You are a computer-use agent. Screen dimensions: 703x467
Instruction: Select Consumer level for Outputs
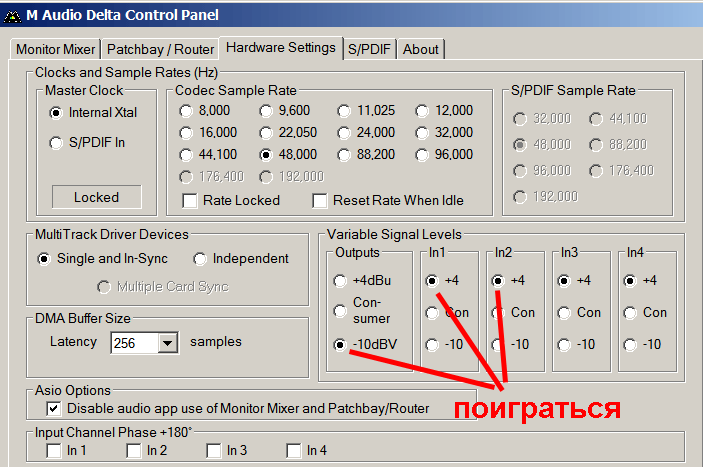(x=342, y=311)
